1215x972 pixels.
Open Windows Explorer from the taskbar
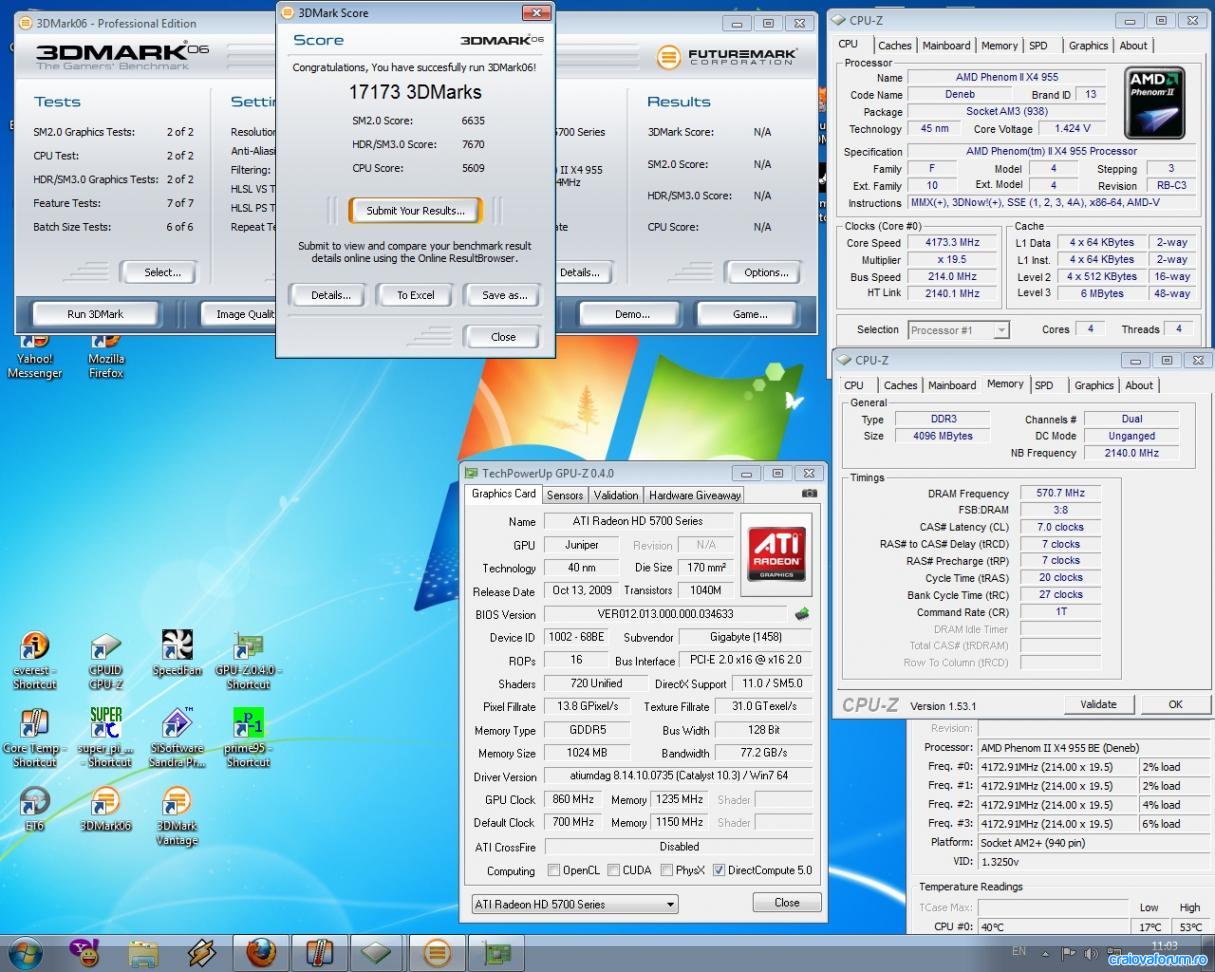tap(143, 952)
